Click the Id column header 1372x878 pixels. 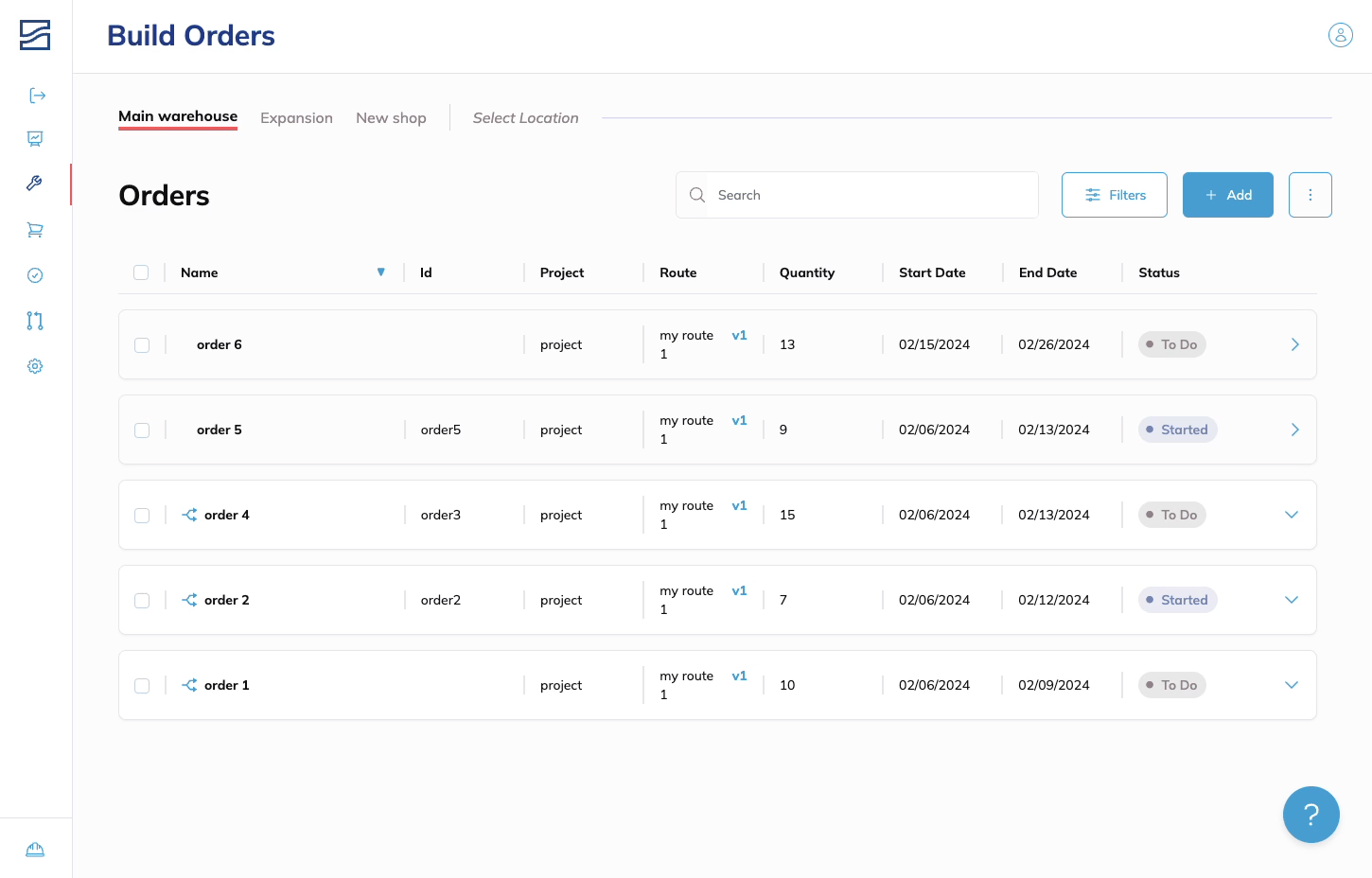click(x=426, y=272)
